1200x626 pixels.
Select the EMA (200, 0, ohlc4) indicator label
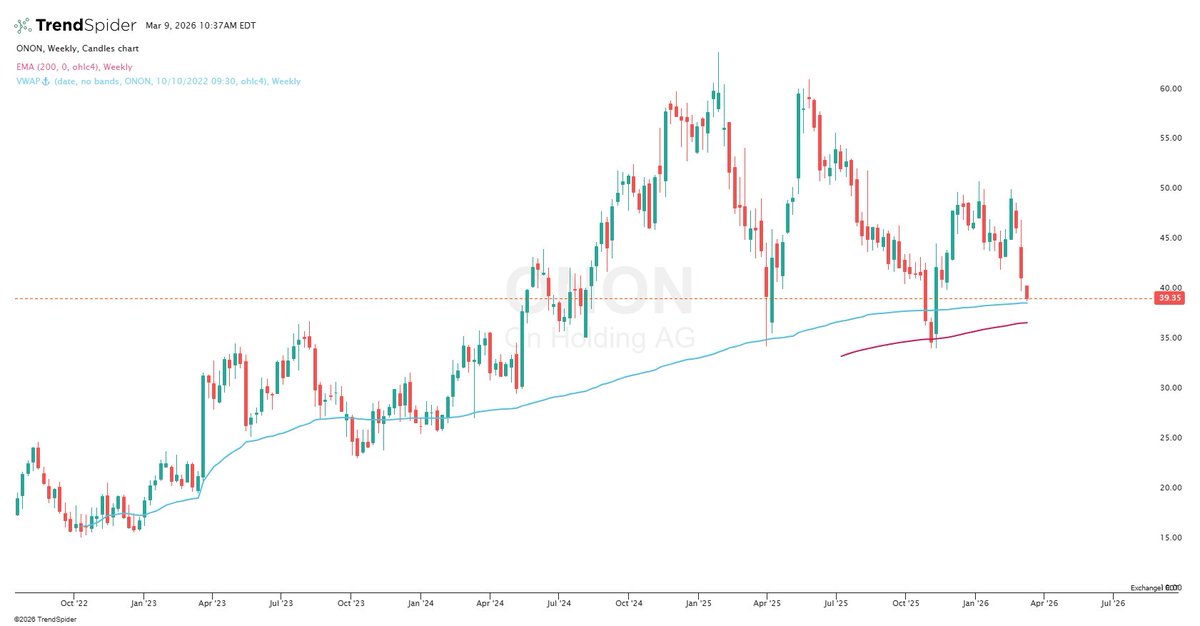pyautogui.click(x=73, y=67)
